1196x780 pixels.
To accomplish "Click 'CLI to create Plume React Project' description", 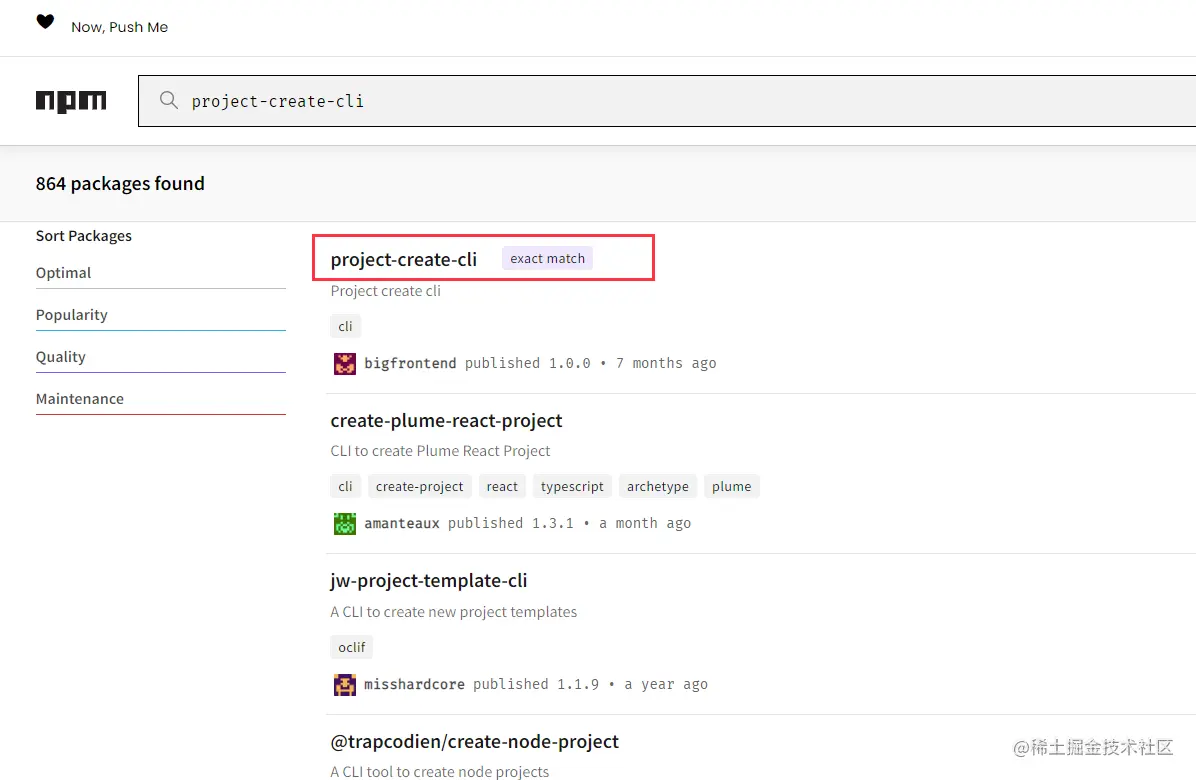I will click(x=440, y=451).
